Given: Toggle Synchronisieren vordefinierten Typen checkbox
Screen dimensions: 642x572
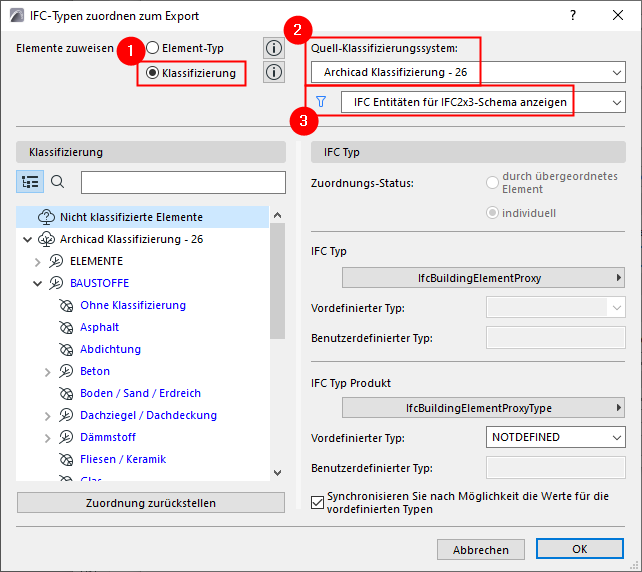Looking at the screenshot, I should tap(317, 502).
